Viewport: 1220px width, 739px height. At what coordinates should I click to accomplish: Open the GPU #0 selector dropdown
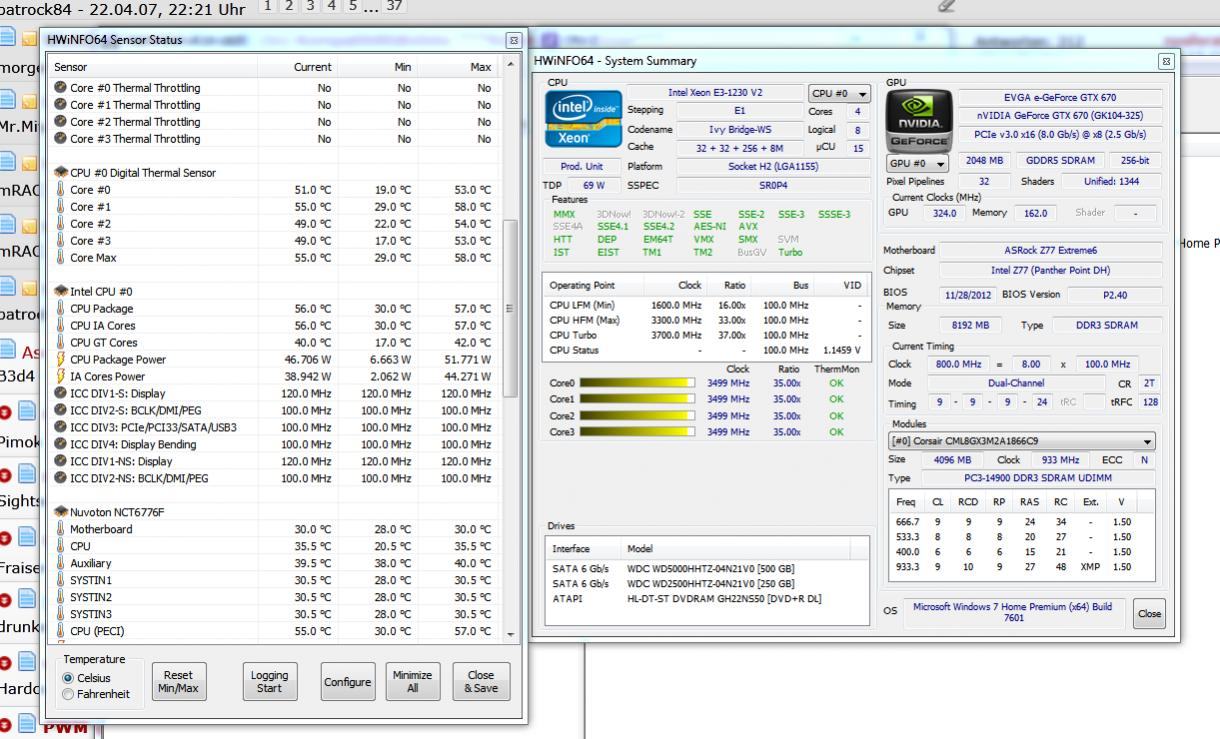(x=916, y=162)
